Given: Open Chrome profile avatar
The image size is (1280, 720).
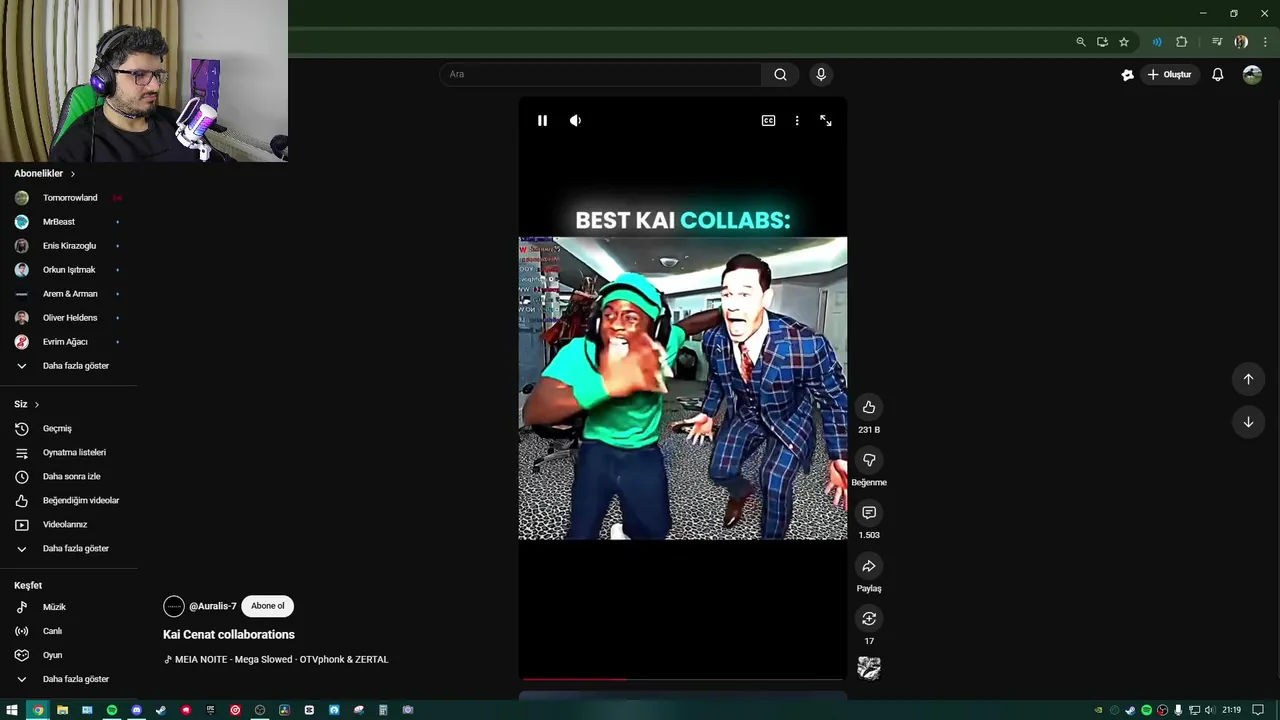Looking at the screenshot, I should tap(1241, 42).
